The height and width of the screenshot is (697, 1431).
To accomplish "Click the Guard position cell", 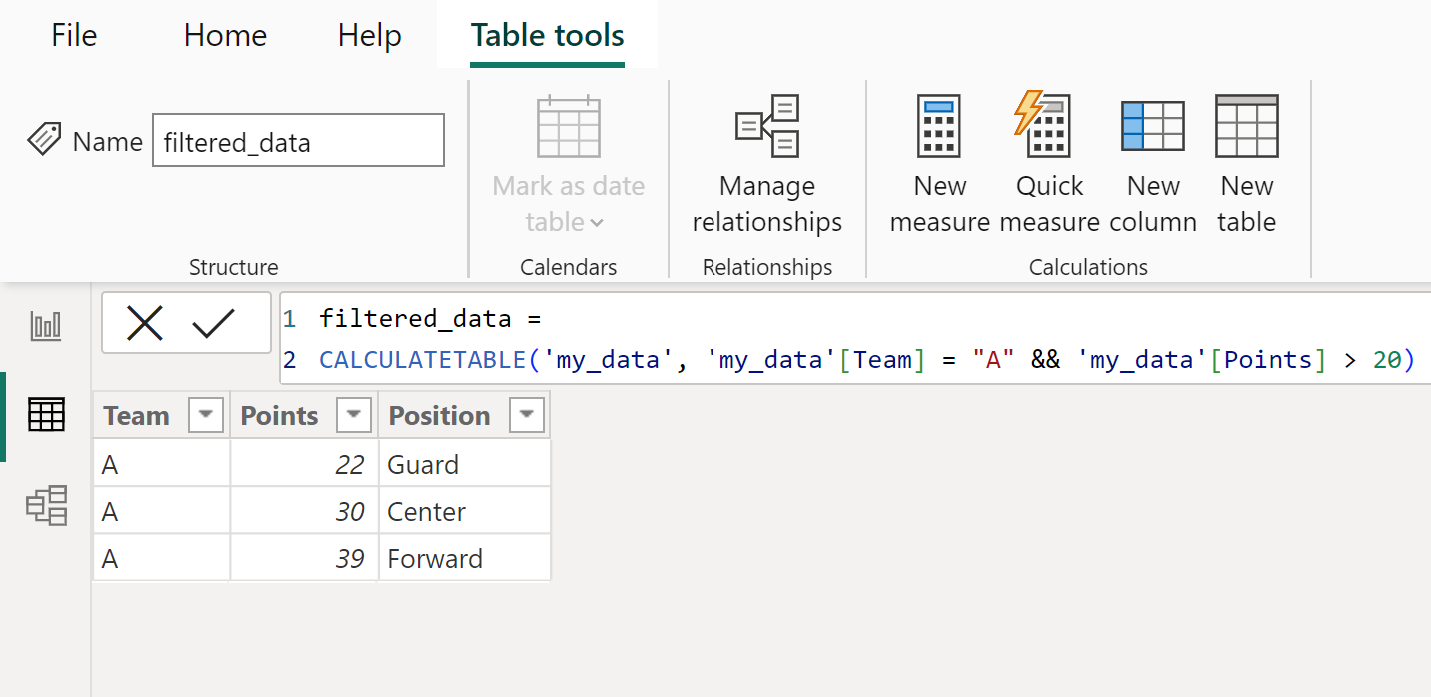I will click(464, 464).
